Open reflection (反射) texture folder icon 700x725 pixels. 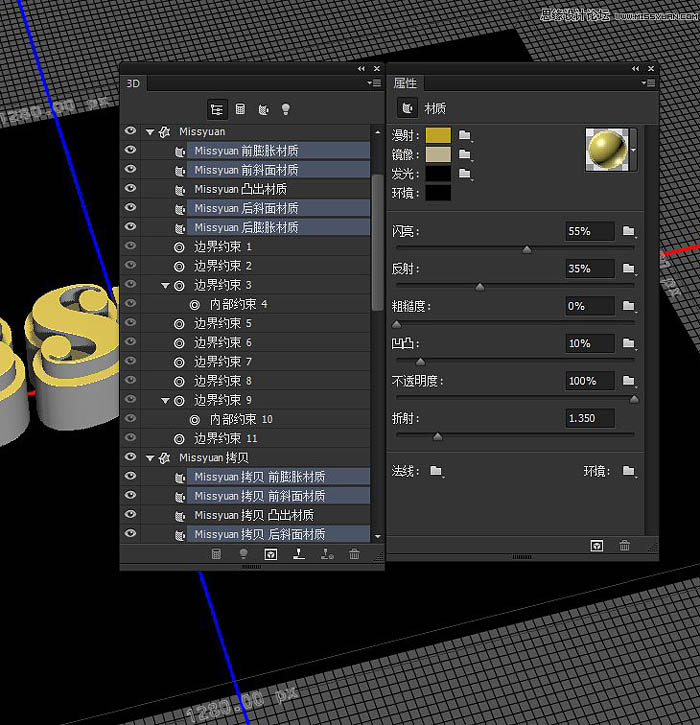tap(629, 268)
